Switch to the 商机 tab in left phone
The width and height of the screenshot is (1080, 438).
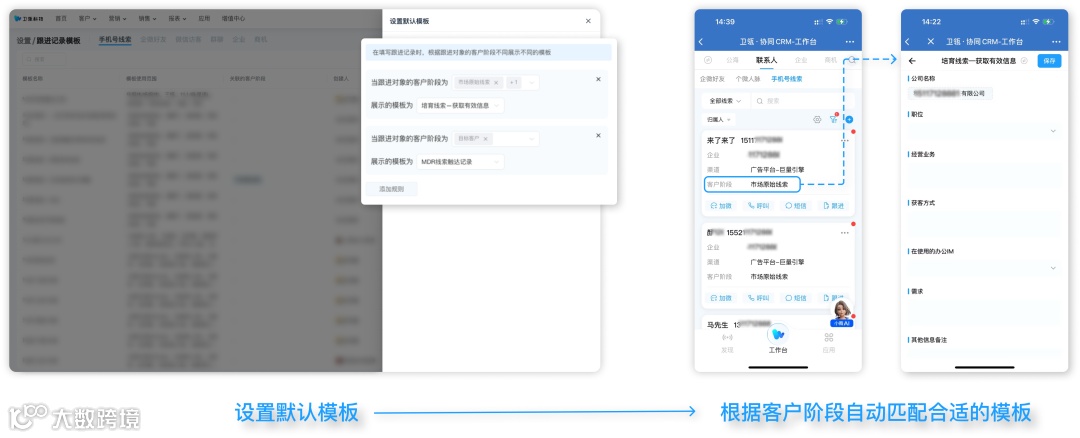coord(831,61)
